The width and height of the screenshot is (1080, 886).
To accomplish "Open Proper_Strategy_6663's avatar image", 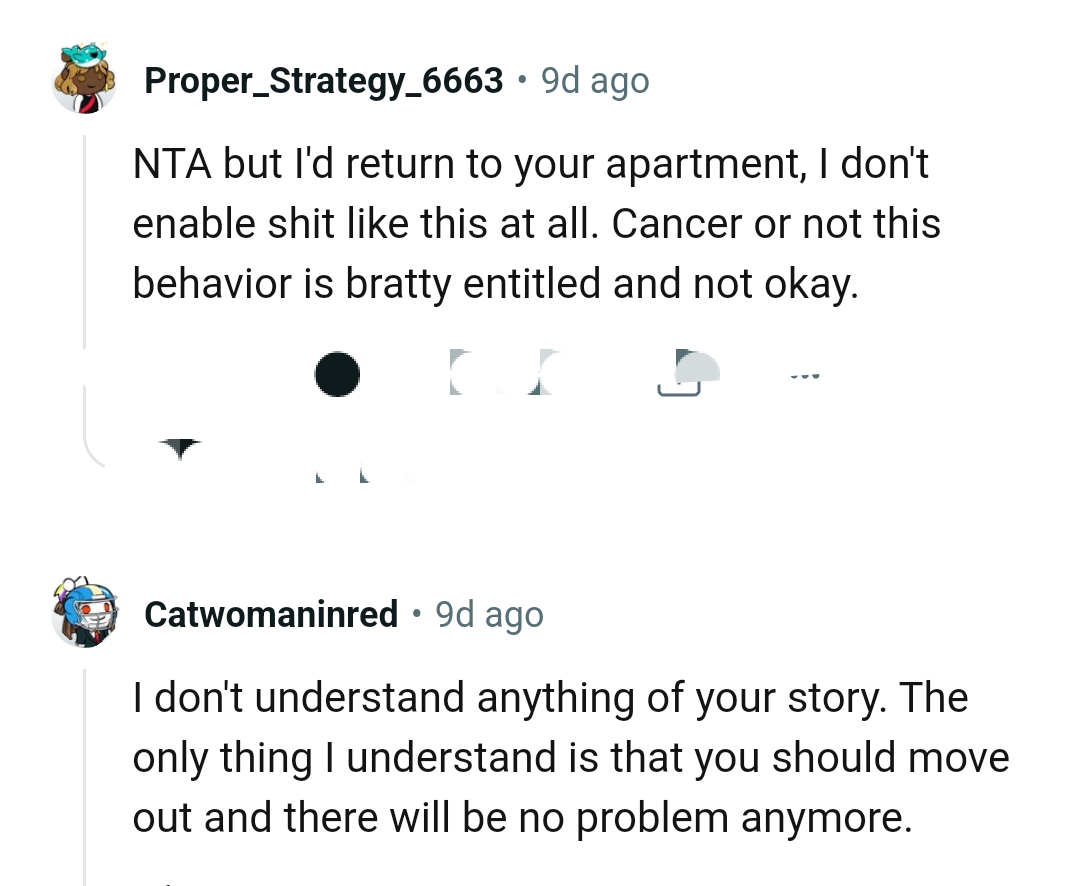I will point(85,80).
